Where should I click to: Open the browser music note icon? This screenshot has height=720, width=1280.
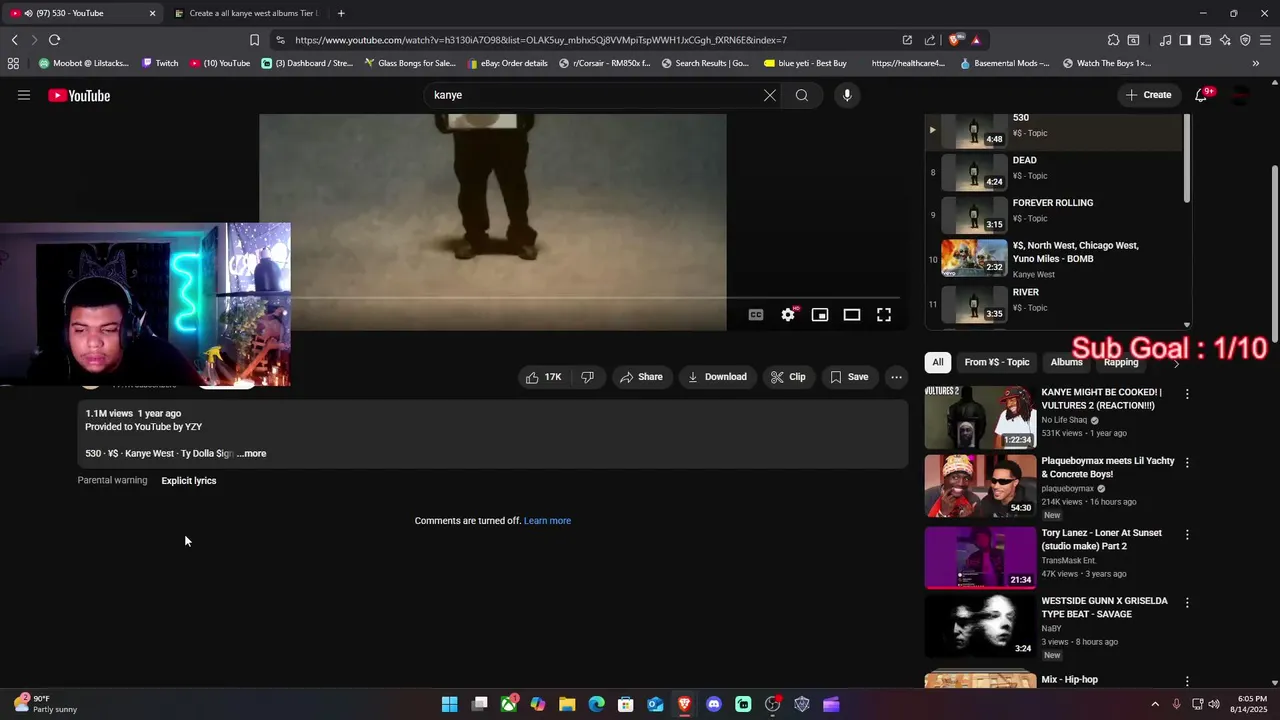click(1165, 40)
